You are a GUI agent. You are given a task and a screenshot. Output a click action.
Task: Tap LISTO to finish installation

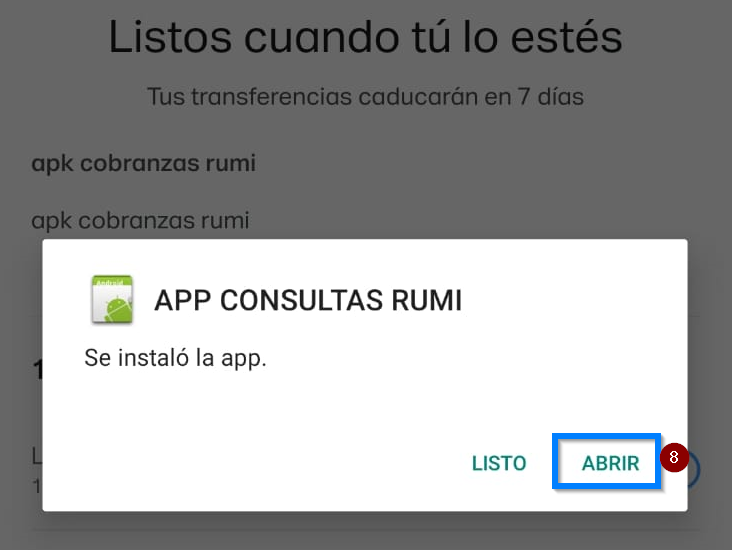pyautogui.click(x=499, y=463)
